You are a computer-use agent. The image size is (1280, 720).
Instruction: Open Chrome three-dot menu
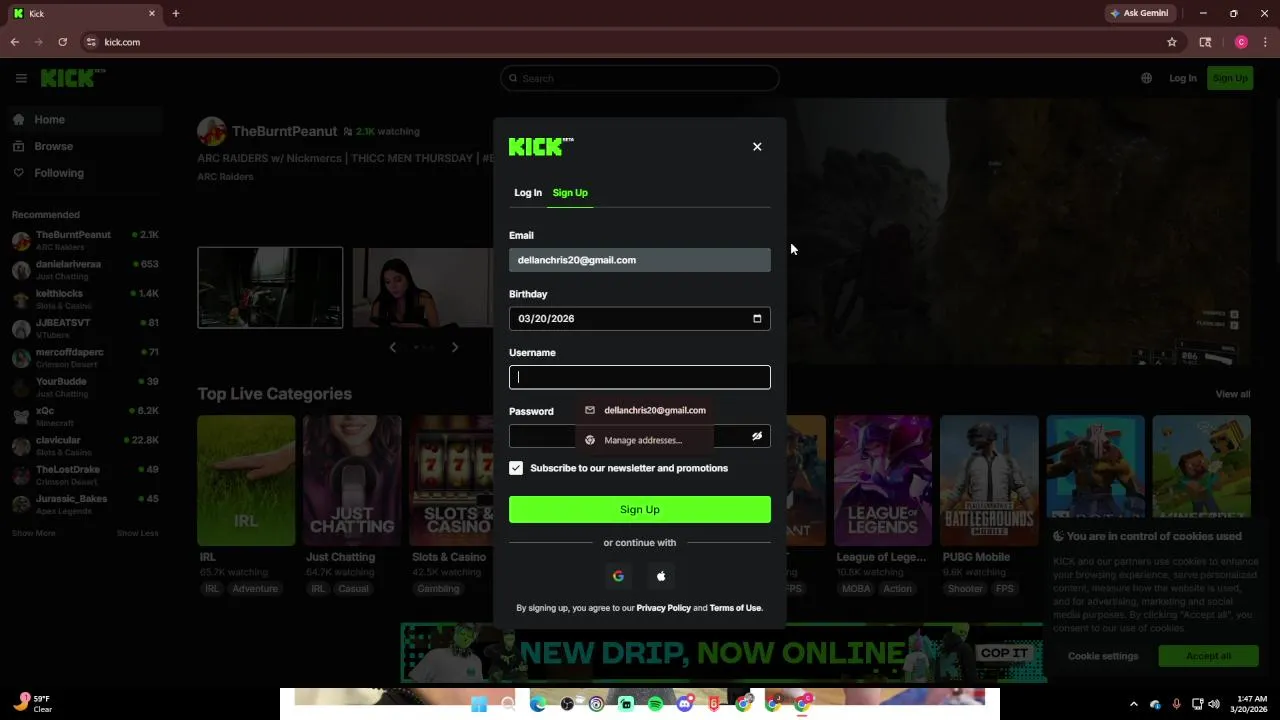click(x=1265, y=42)
